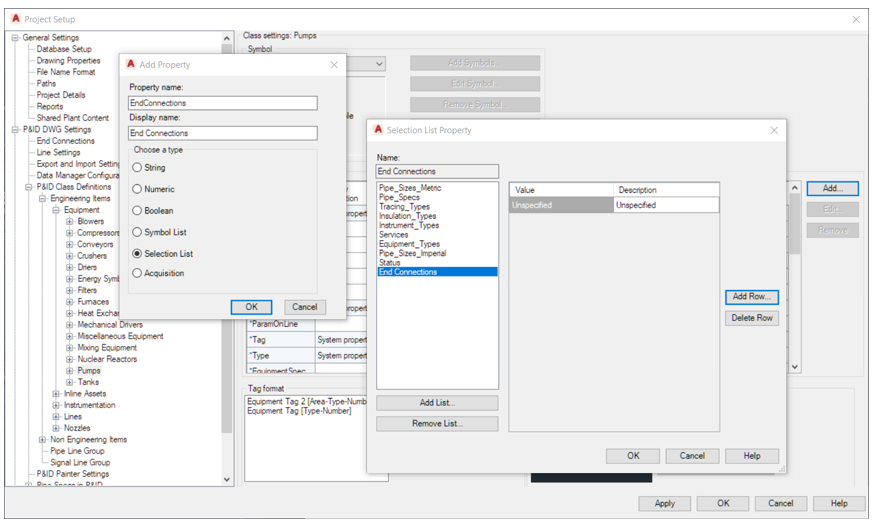Select Line Settings tree item

click(59, 152)
